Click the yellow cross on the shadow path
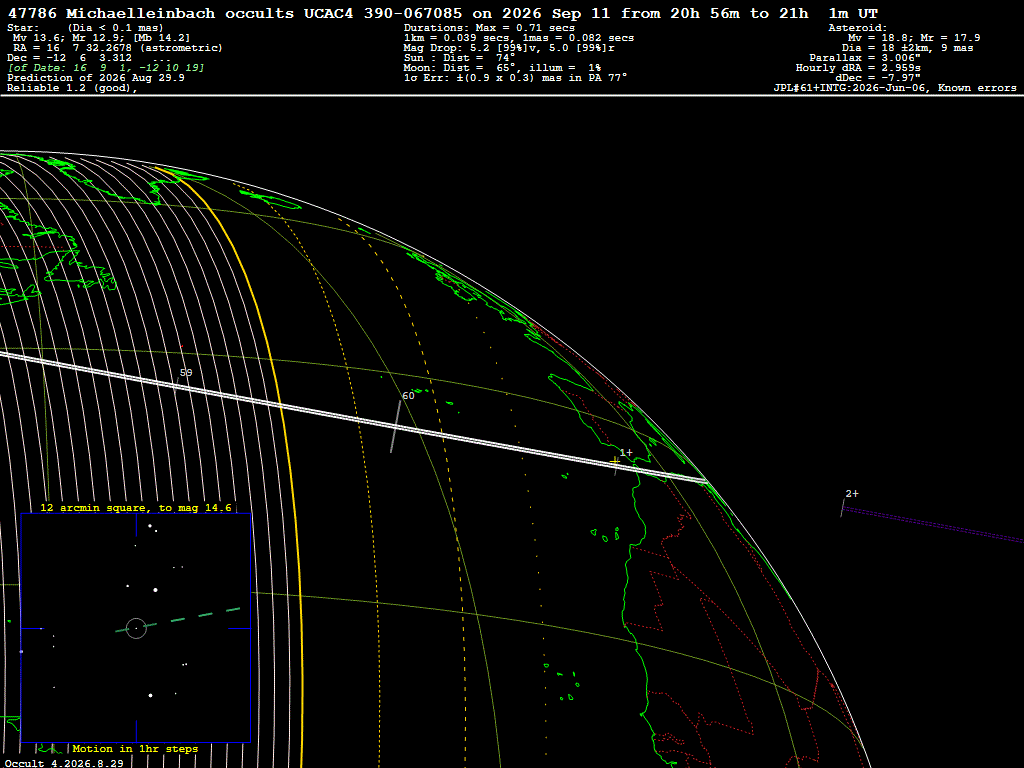This screenshot has height=768, width=1024. tap(615, 462)
